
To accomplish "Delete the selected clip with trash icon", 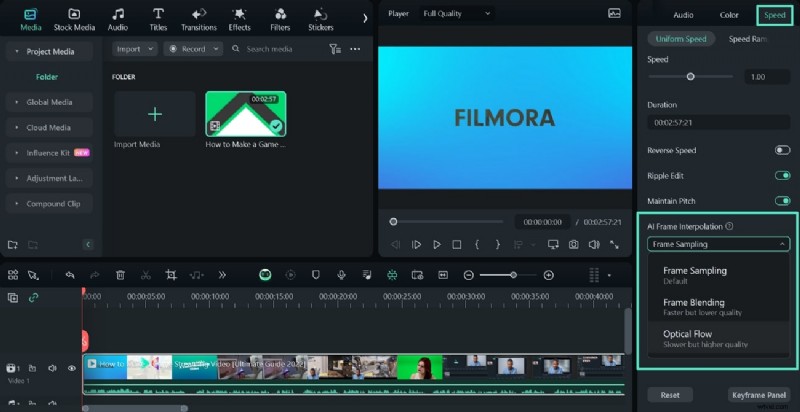I will pyautogui.click(x=120, y=275).
